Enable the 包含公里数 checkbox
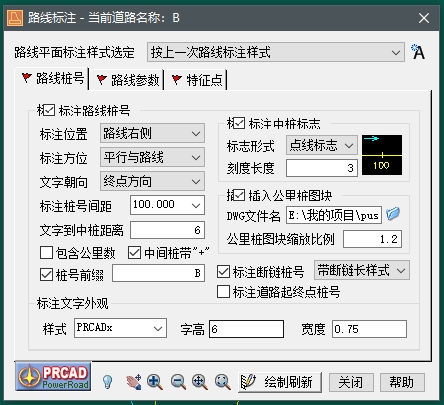Viewport: 444px width, 405px height. pyautogui.click(x=46, y=253)
